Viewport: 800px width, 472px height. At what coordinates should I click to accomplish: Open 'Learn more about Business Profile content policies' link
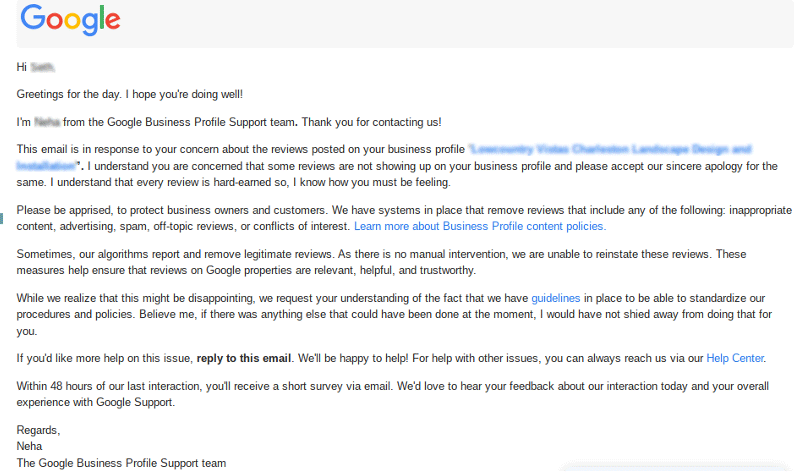(x=480, y=226)
